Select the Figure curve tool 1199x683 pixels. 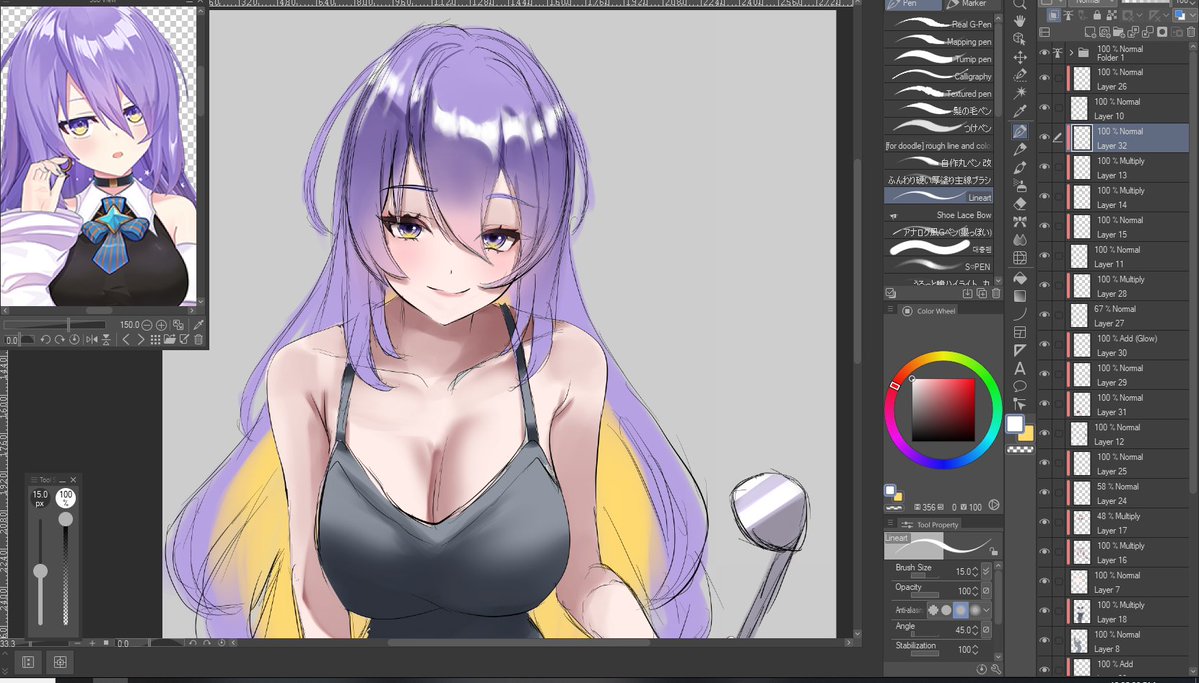pyautogui.click(x=1019, y=314)
